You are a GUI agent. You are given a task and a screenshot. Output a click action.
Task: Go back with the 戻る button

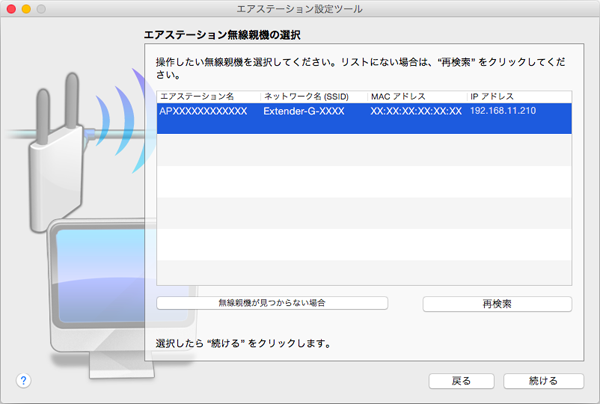(x=461, y=381)
